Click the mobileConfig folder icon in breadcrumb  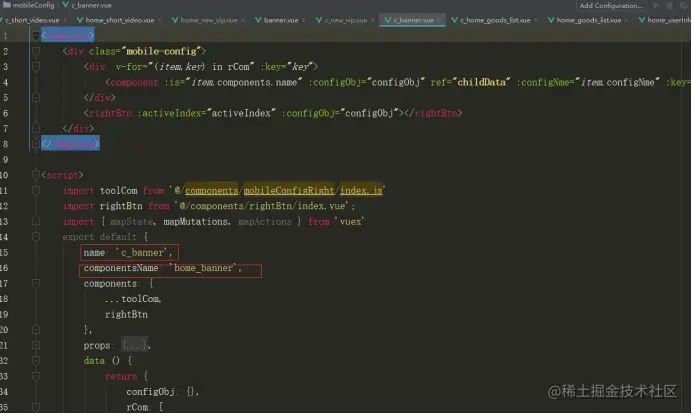[x=7, y=5]
